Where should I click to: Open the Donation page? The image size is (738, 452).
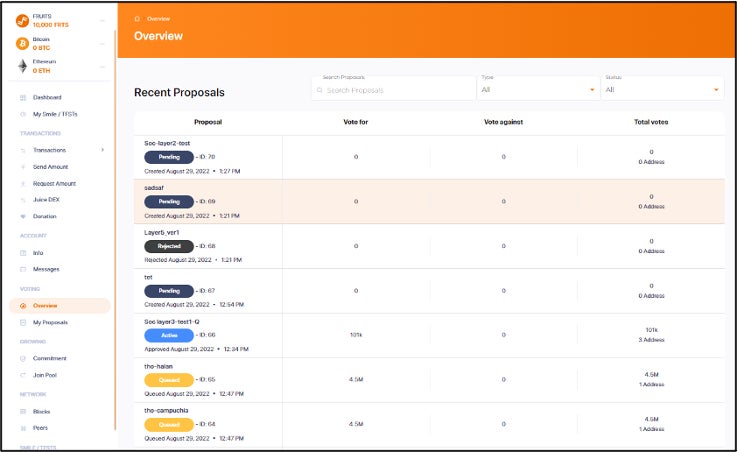click(44, 217)
